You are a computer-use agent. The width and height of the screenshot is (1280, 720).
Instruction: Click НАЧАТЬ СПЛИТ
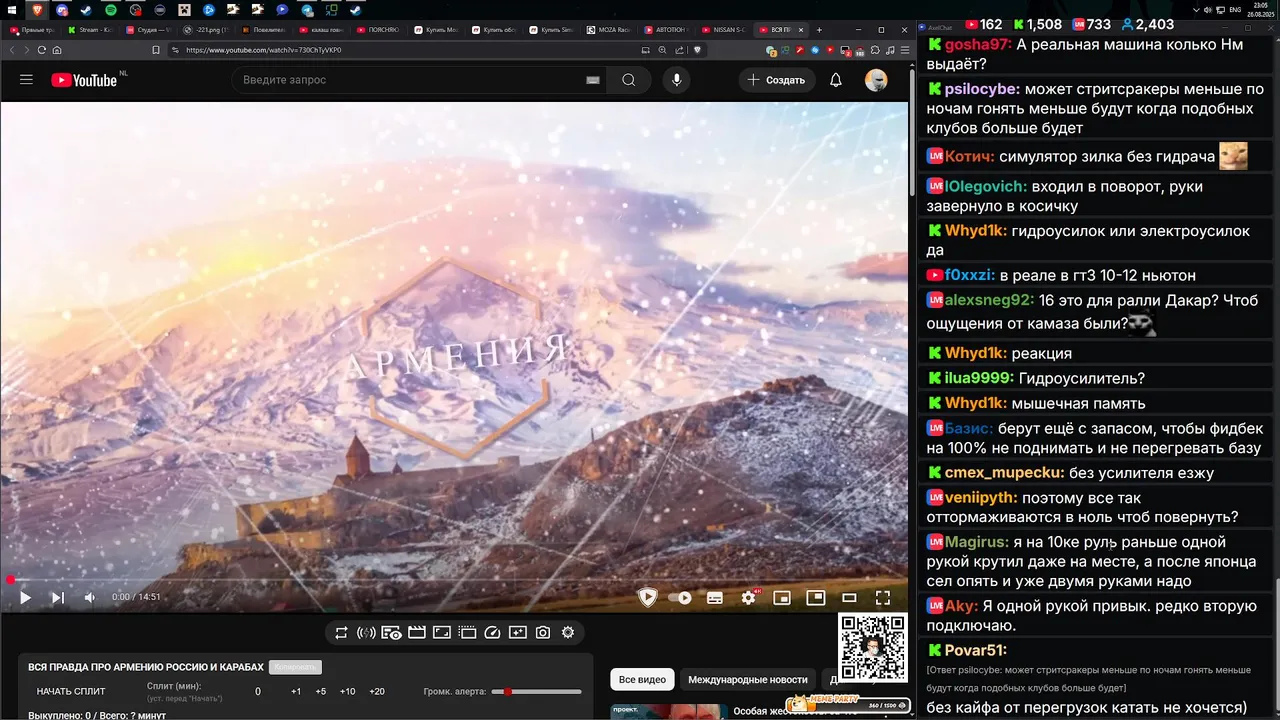71,691
